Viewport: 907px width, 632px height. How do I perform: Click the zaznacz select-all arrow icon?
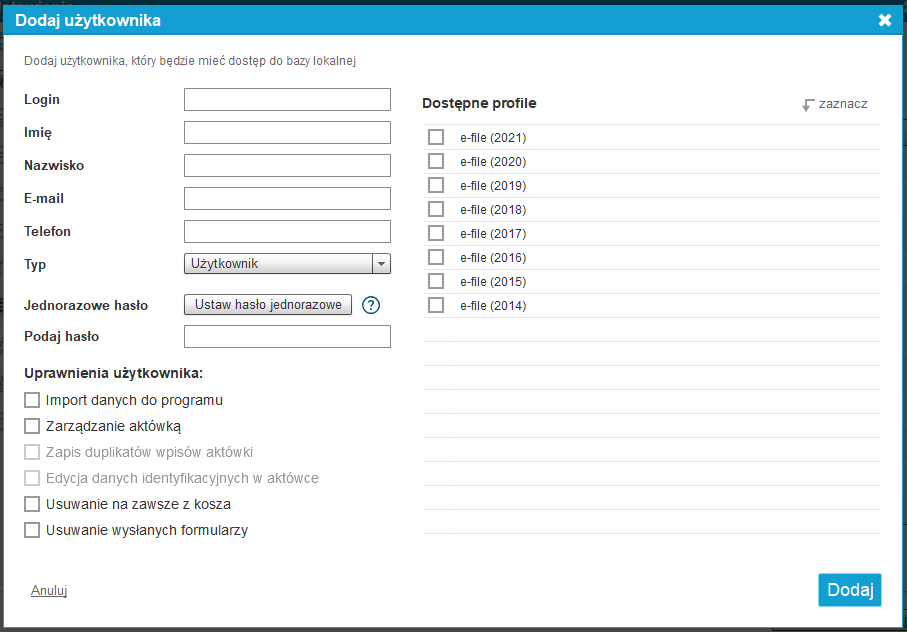[808, 105]
